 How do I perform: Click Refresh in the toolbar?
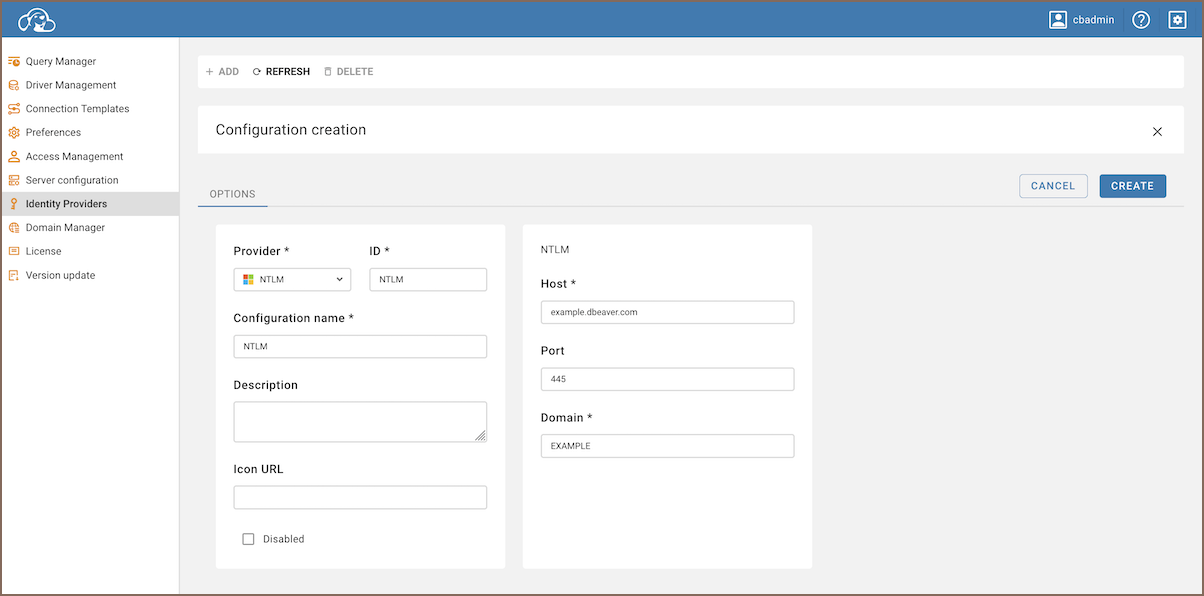click(x=281, y=72)
